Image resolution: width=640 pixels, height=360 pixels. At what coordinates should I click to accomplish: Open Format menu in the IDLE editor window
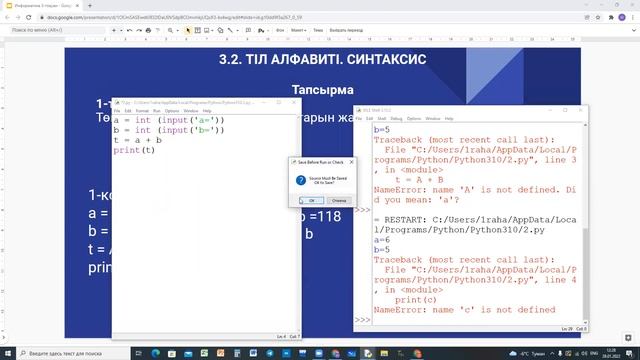coord(142,111)
